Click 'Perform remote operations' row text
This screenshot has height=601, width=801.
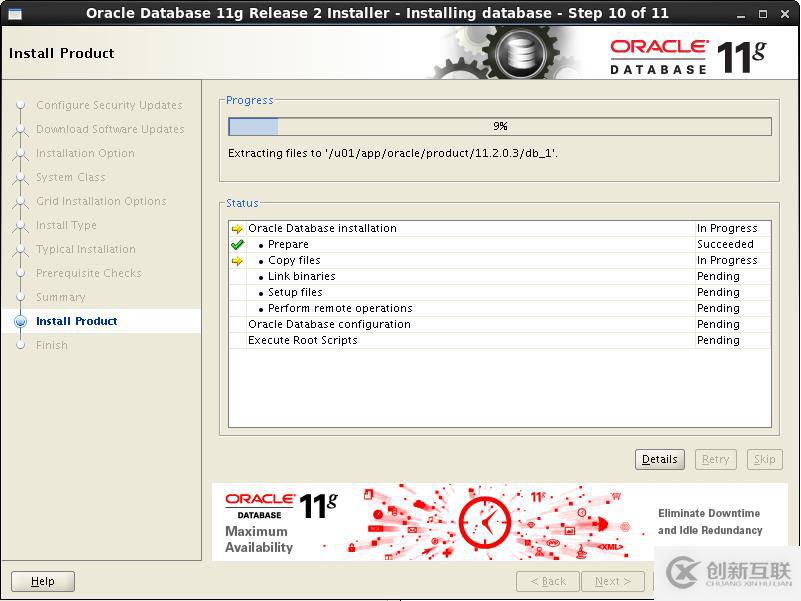pos(340,309)
